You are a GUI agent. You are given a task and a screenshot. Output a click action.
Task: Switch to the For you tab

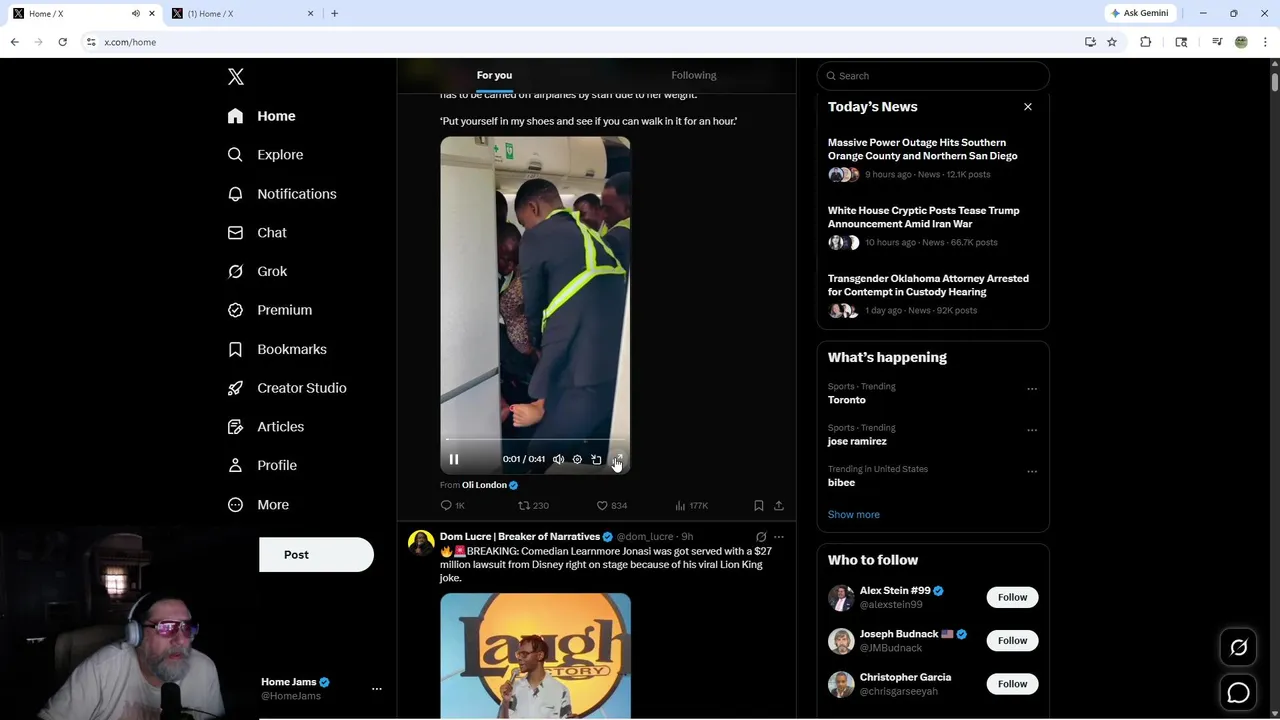pos(494,75)
